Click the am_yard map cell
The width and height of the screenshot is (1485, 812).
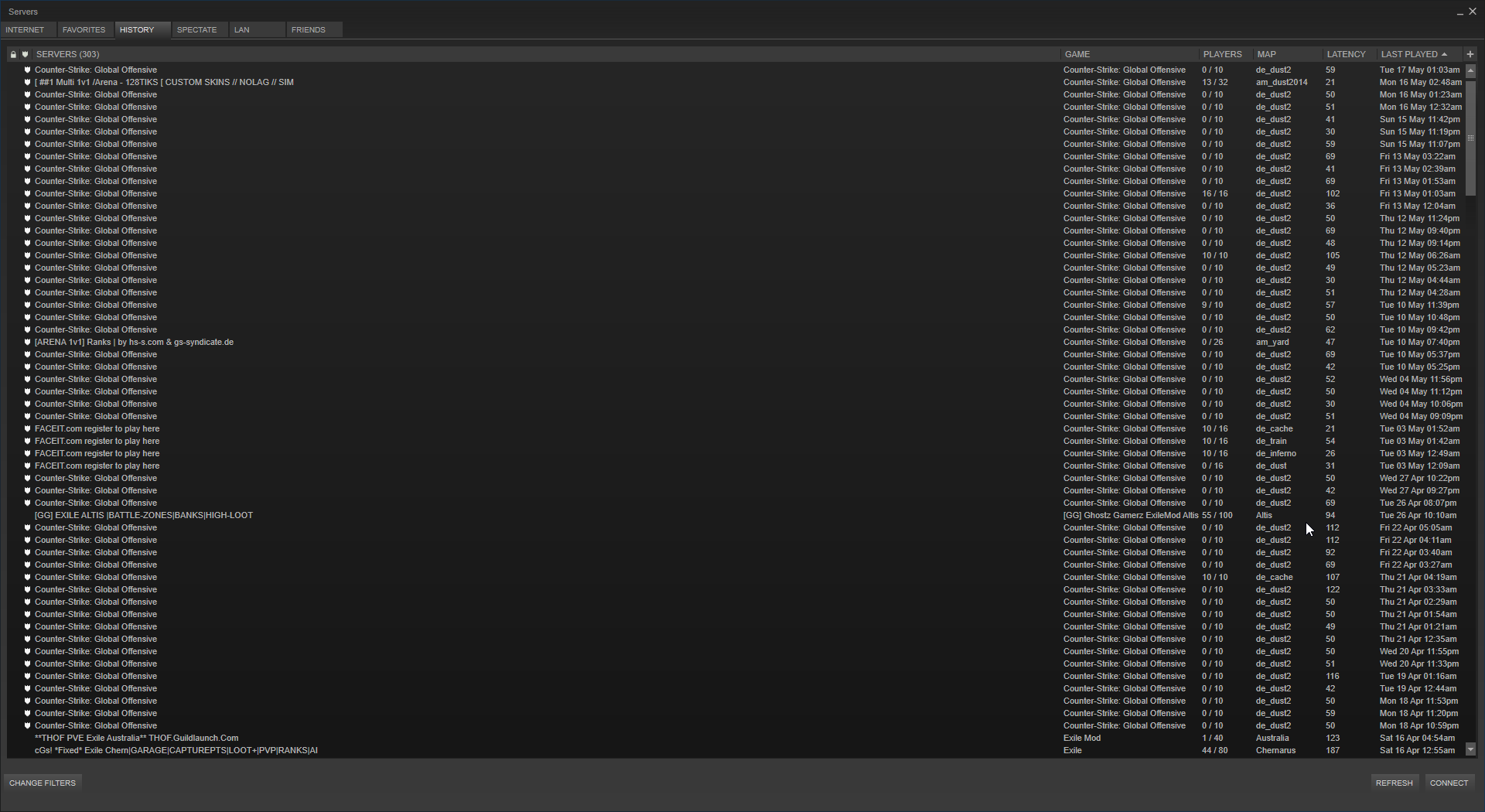[1272, 342]
